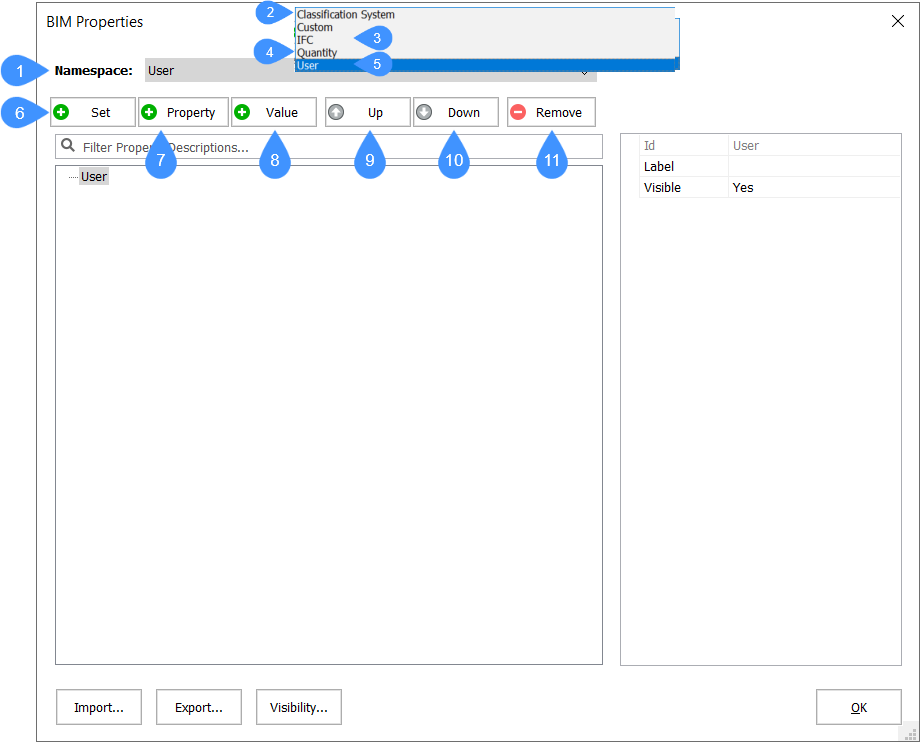Click the resize grip at dialog corner

point(911,733)
